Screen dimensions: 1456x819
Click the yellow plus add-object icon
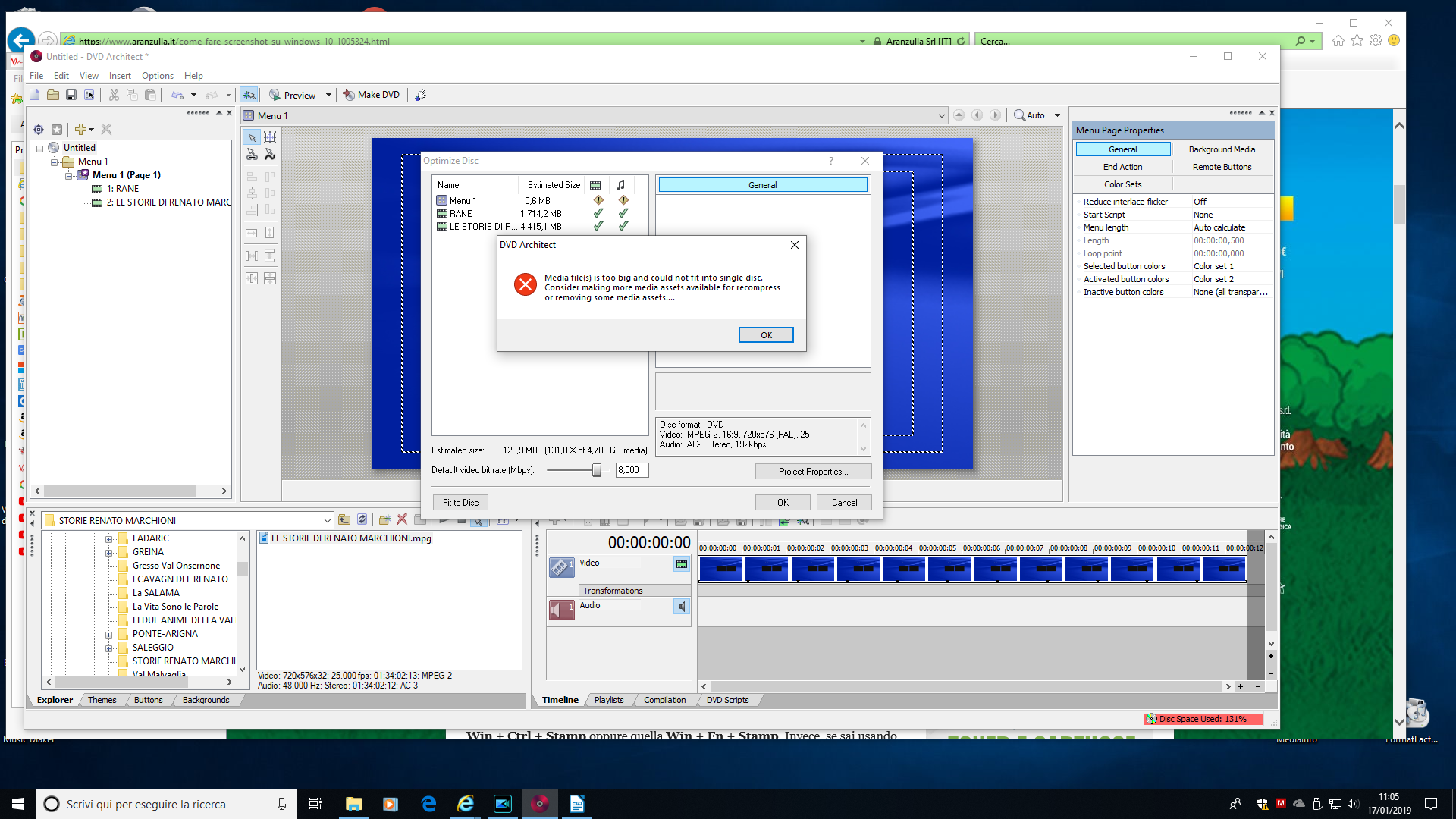pyautogui.click(x=80, y=130)
